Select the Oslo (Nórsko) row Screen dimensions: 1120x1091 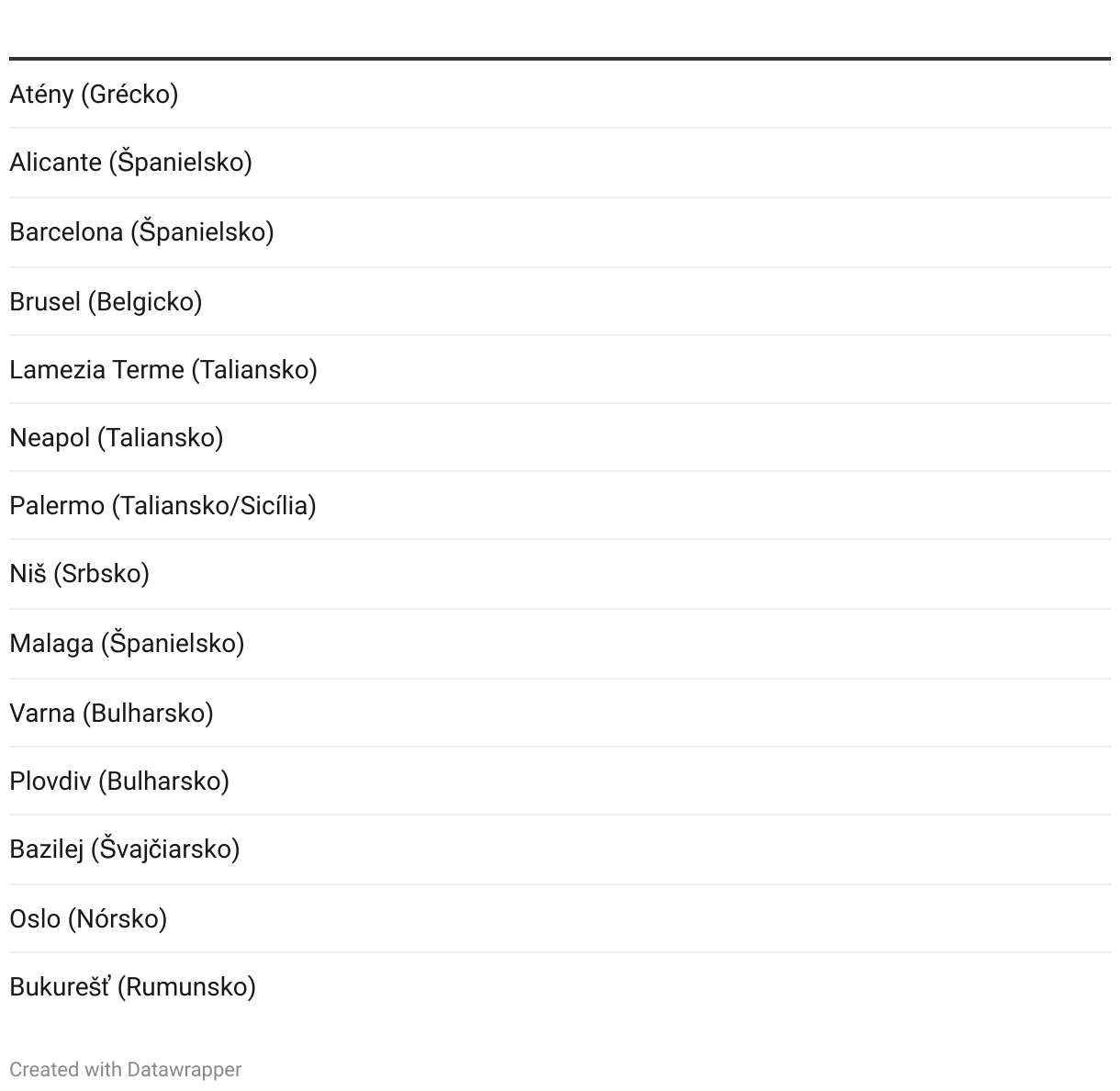tap(560, 918)
